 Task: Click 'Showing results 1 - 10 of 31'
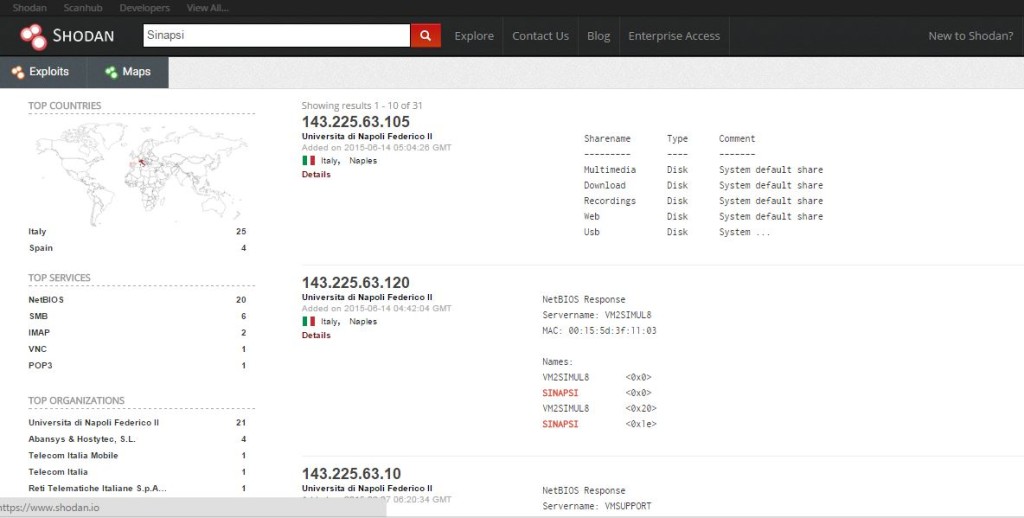pyautogui.click(x=362, y=105)
